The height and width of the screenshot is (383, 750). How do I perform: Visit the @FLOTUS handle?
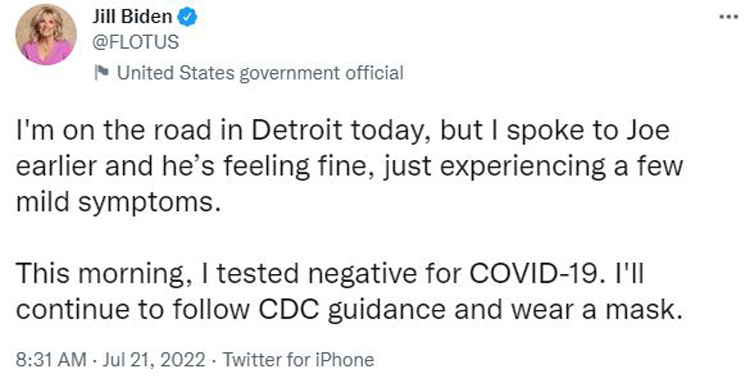(x=135, y=42)
